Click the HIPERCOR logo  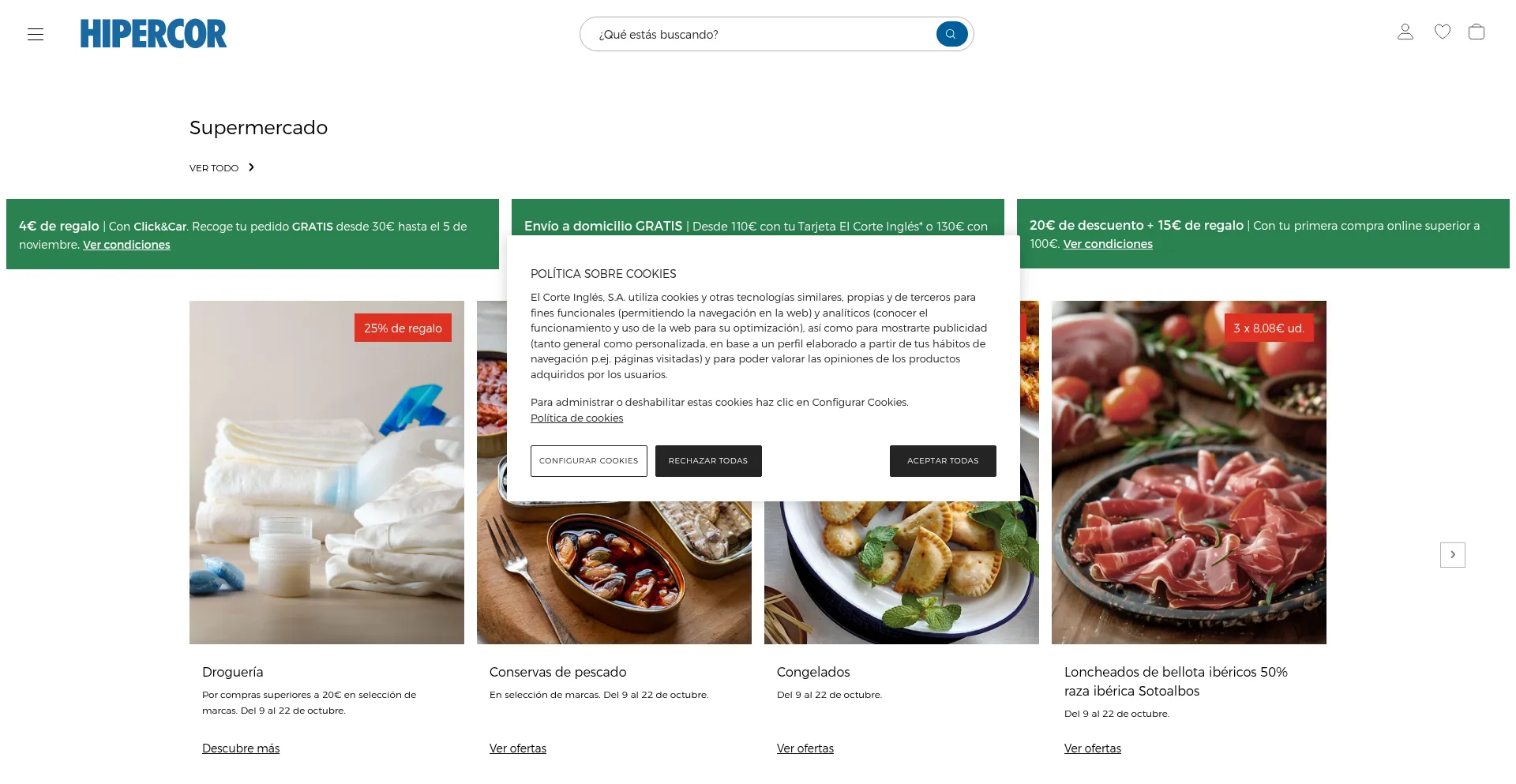(x=153, y=34)
